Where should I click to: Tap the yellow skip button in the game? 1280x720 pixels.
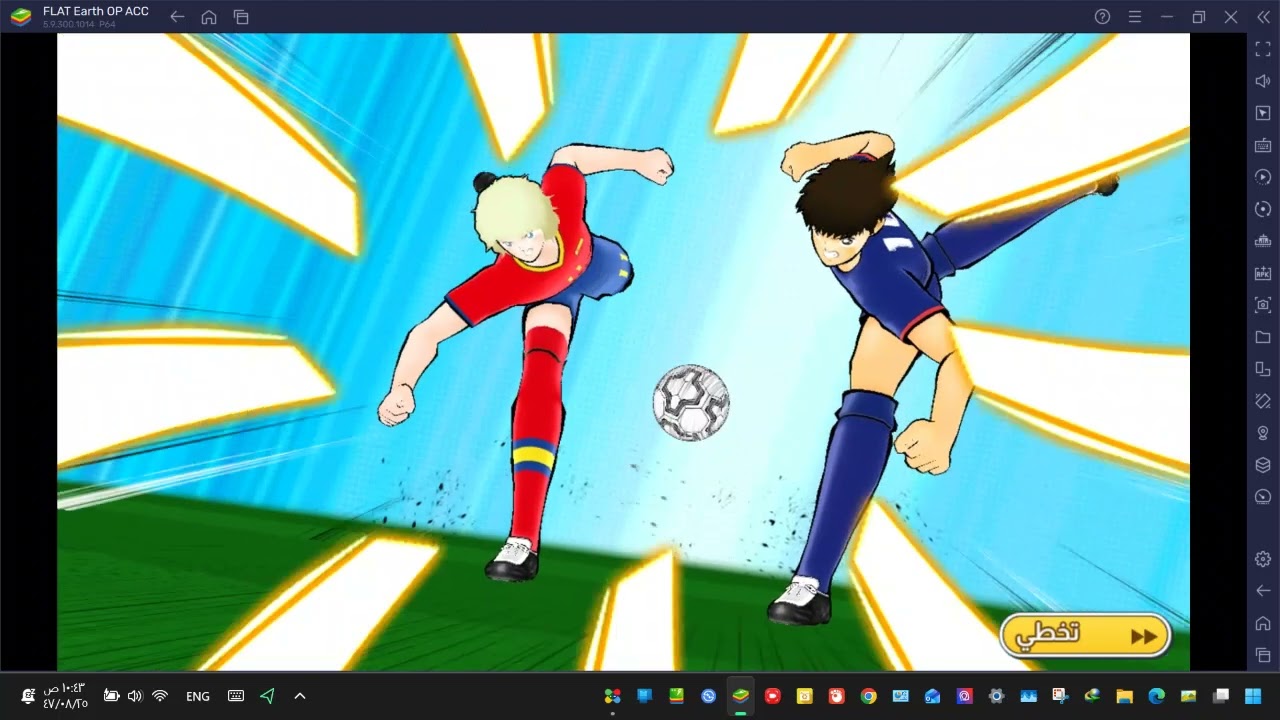coord(1085,636)
